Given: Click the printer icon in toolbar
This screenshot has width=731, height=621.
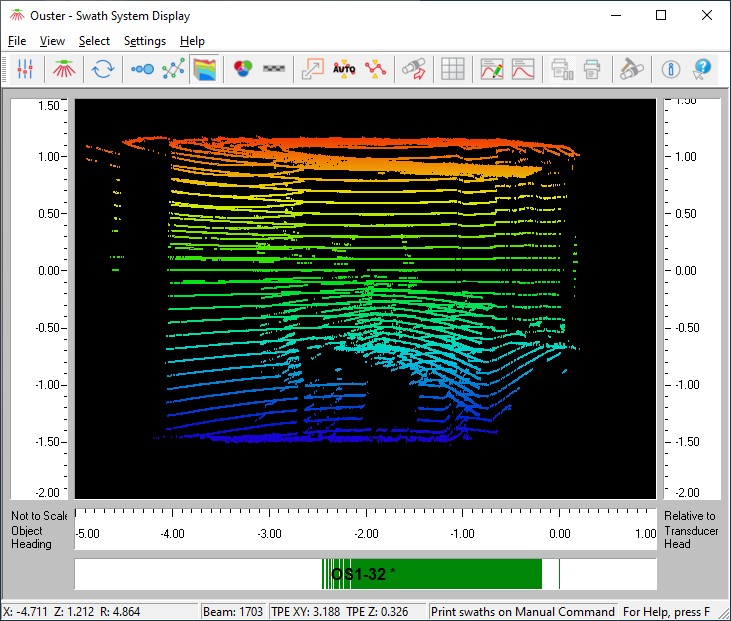Looking at the screenshot, I should pyautogui.click(x=592, y=69).
